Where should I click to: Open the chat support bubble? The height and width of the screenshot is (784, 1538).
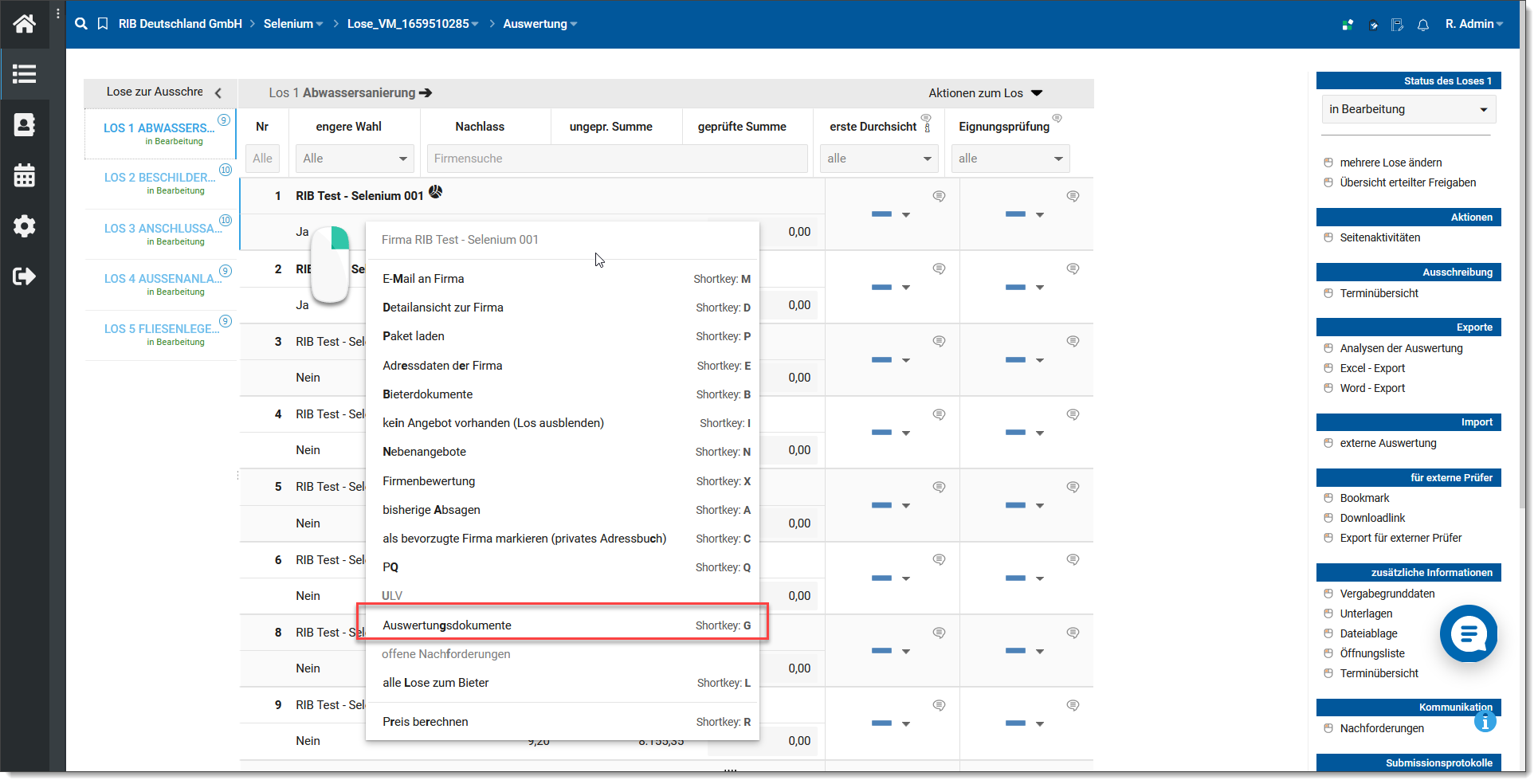tap(1468, 634)
